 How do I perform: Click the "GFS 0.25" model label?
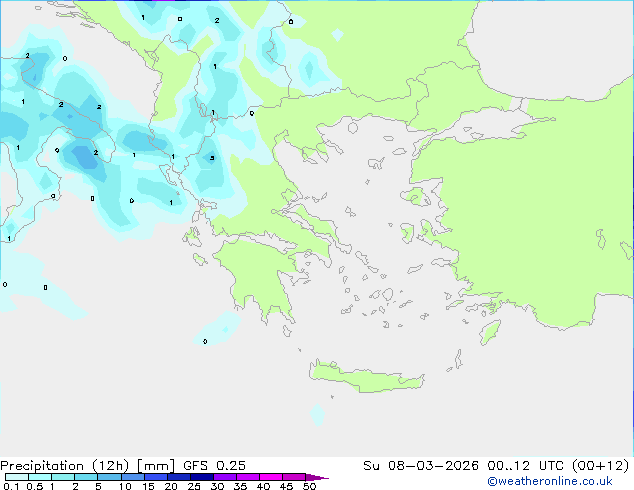pos(214,466)
